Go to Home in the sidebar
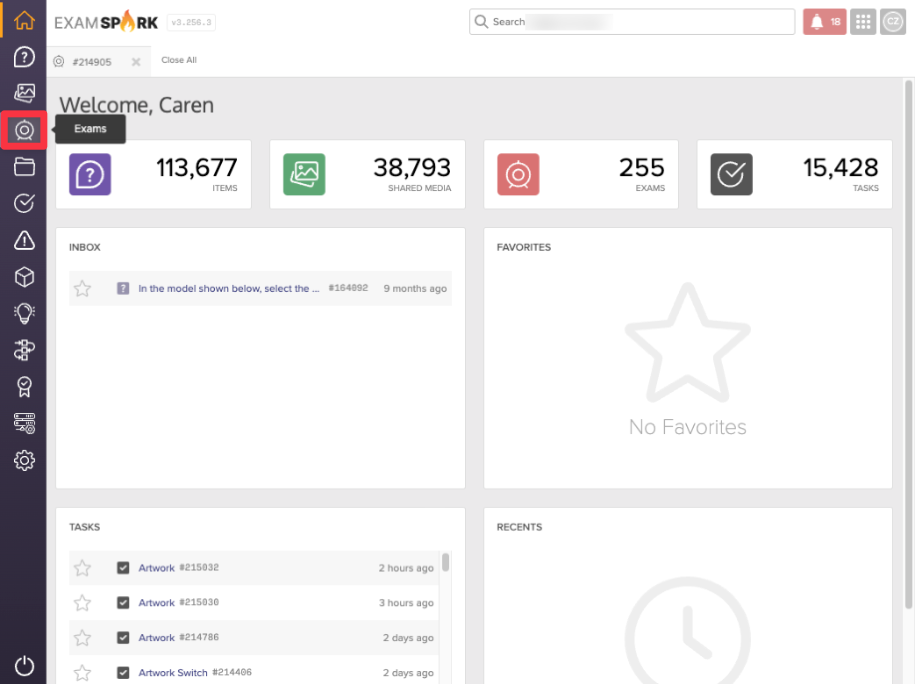The width and height of the screenshot is (915, 684). pos(24,20)
